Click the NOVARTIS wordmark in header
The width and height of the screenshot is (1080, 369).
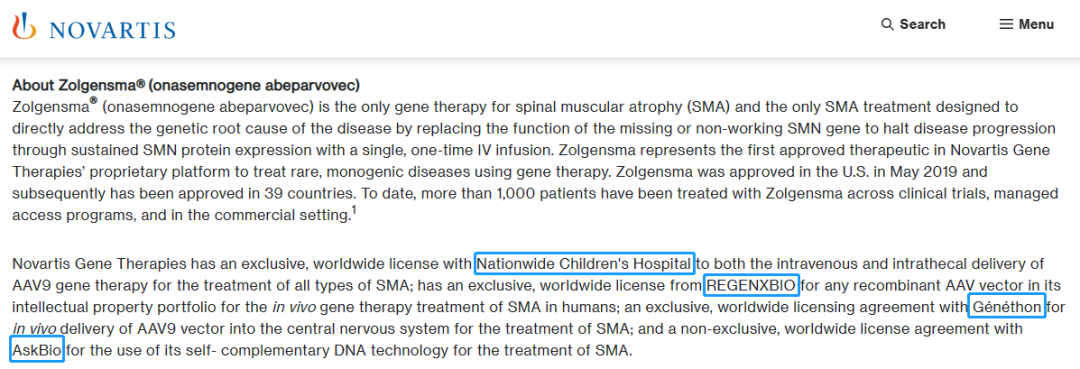pyautogui.click(x=112, y=29)
